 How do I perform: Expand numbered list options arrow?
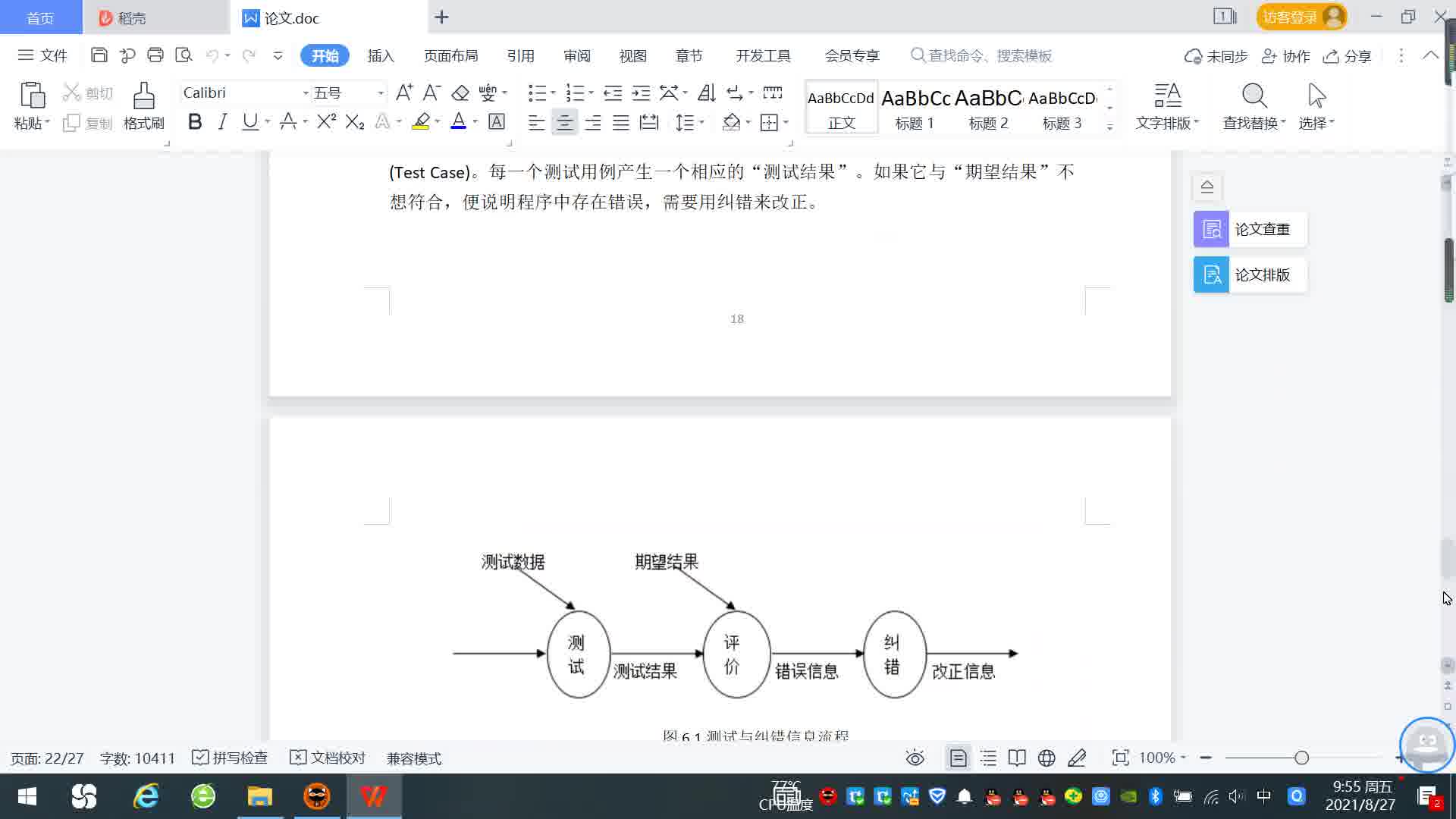591,93
